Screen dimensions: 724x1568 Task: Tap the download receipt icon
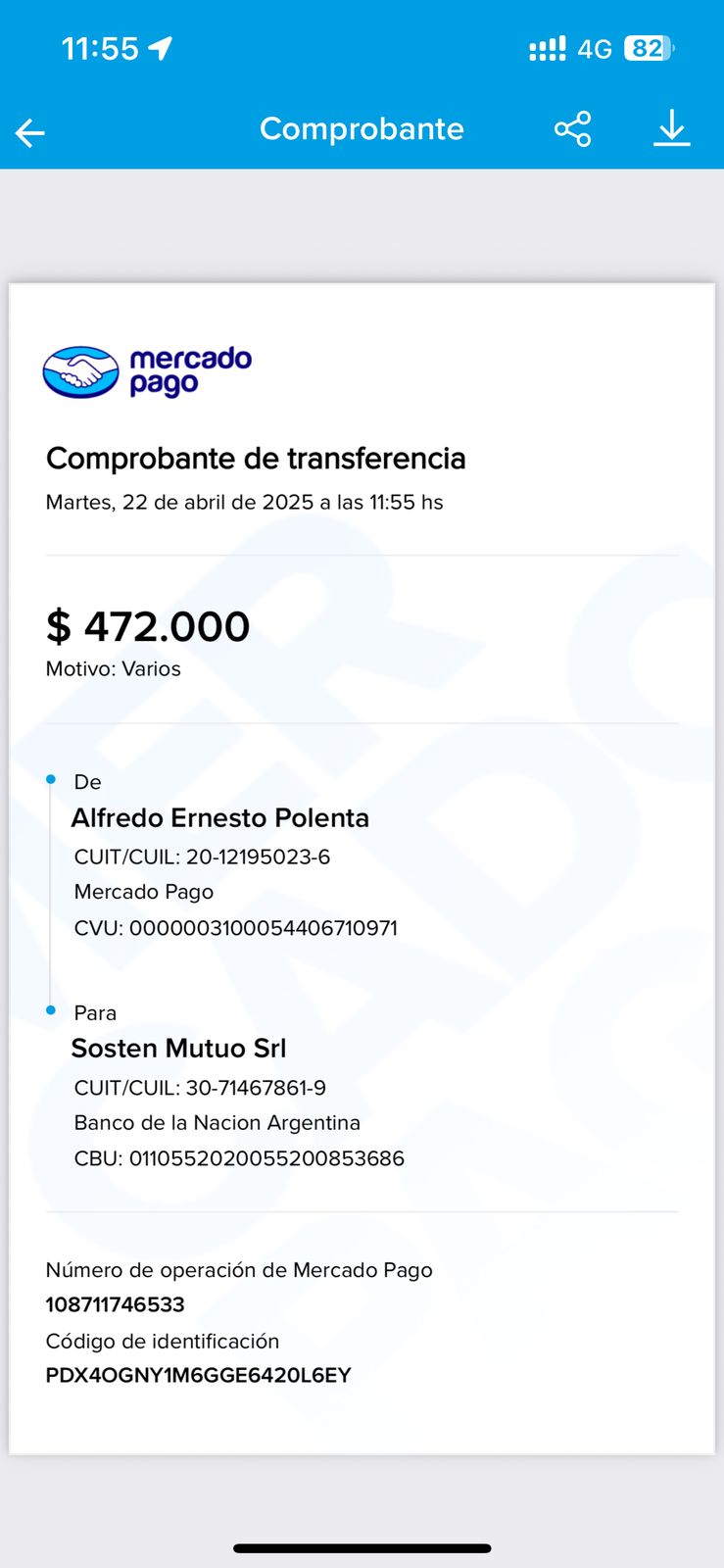coord(671,128)
